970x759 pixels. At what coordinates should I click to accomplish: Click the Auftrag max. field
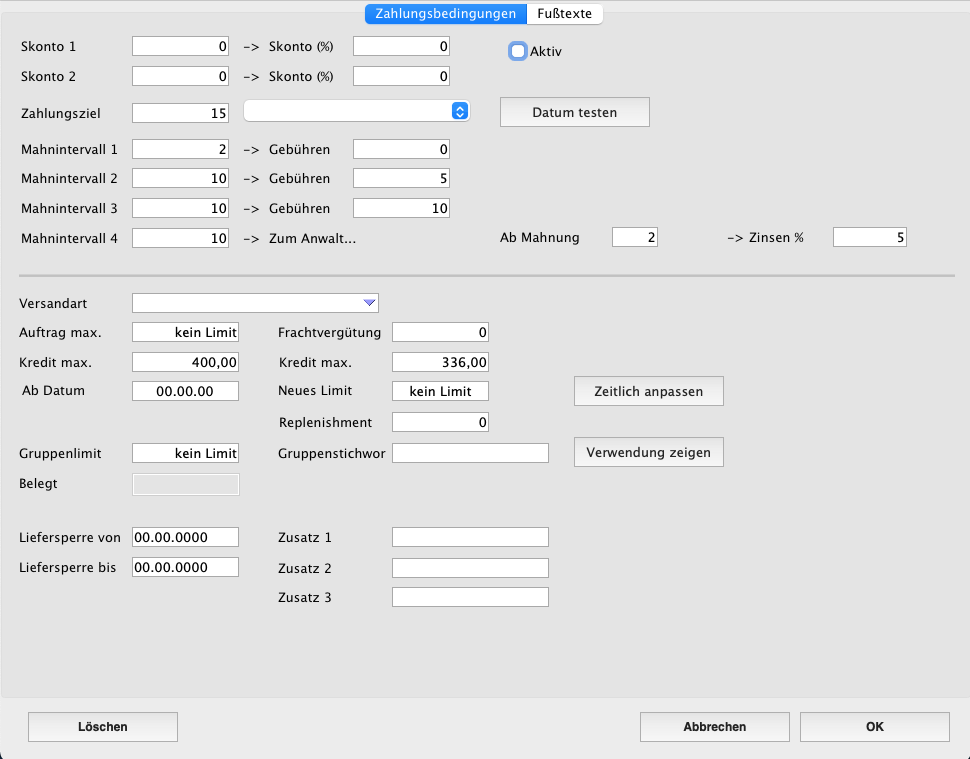[x=185, y=332]
